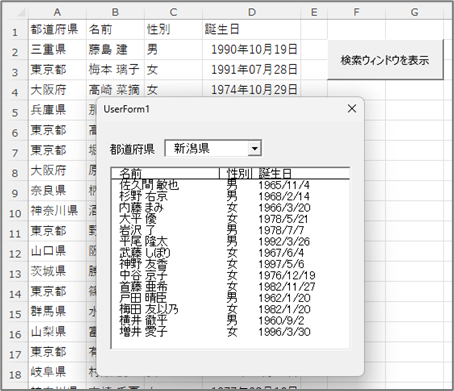Select 武藤 しぼり row in the list
This screenshot has width=454, height=391.
230,253
